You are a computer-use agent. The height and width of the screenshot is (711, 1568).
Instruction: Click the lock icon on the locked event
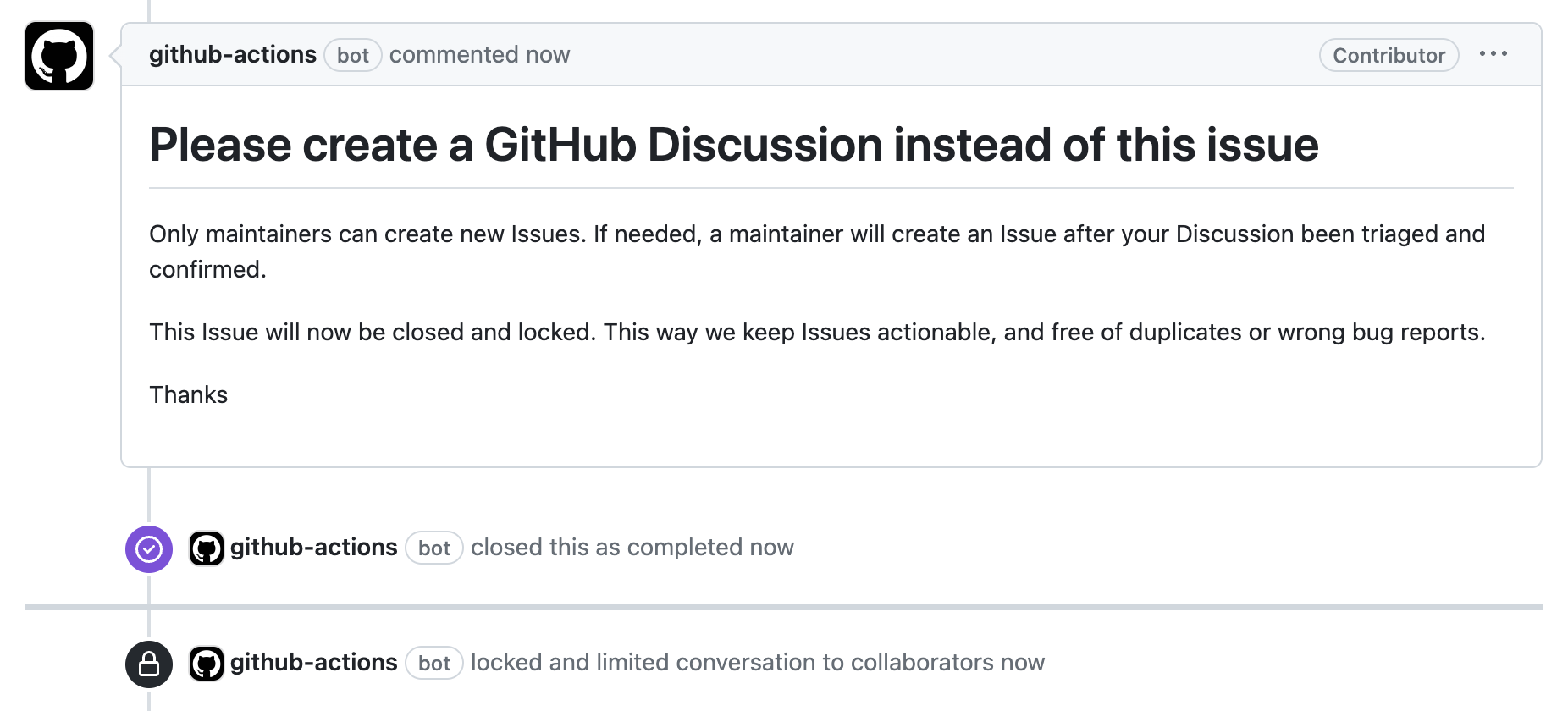[150, 664]
